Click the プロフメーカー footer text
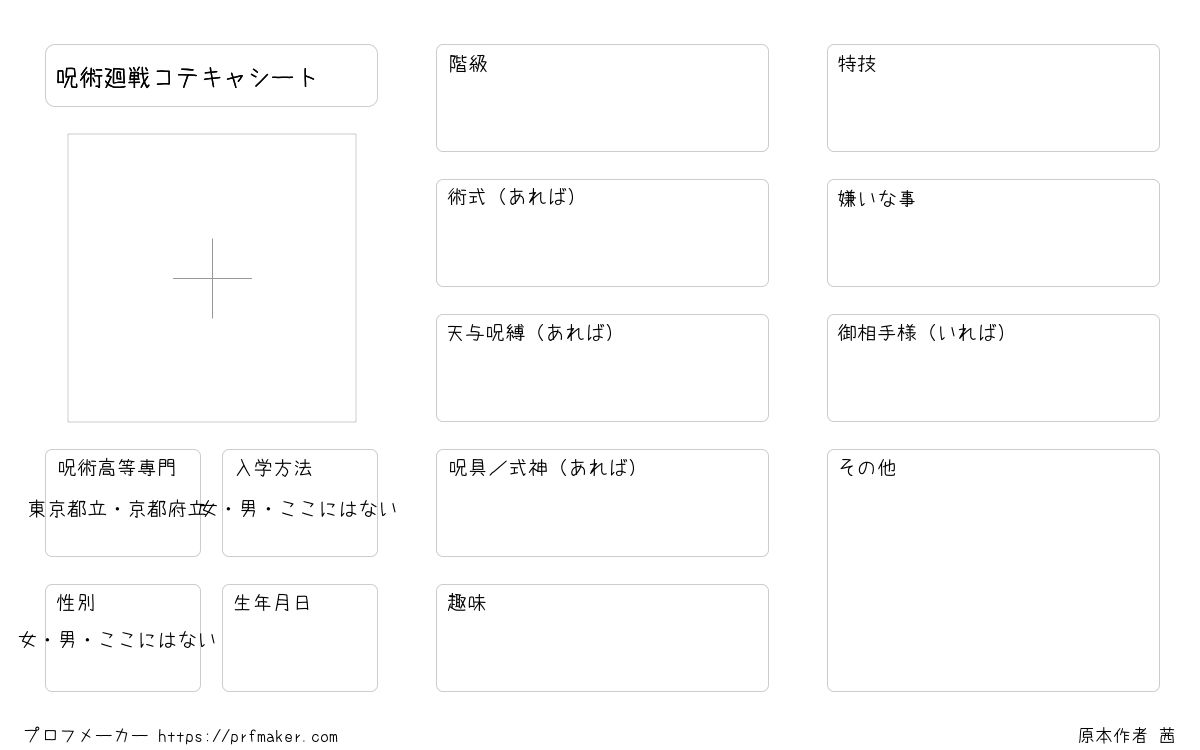 pos(87,736)
